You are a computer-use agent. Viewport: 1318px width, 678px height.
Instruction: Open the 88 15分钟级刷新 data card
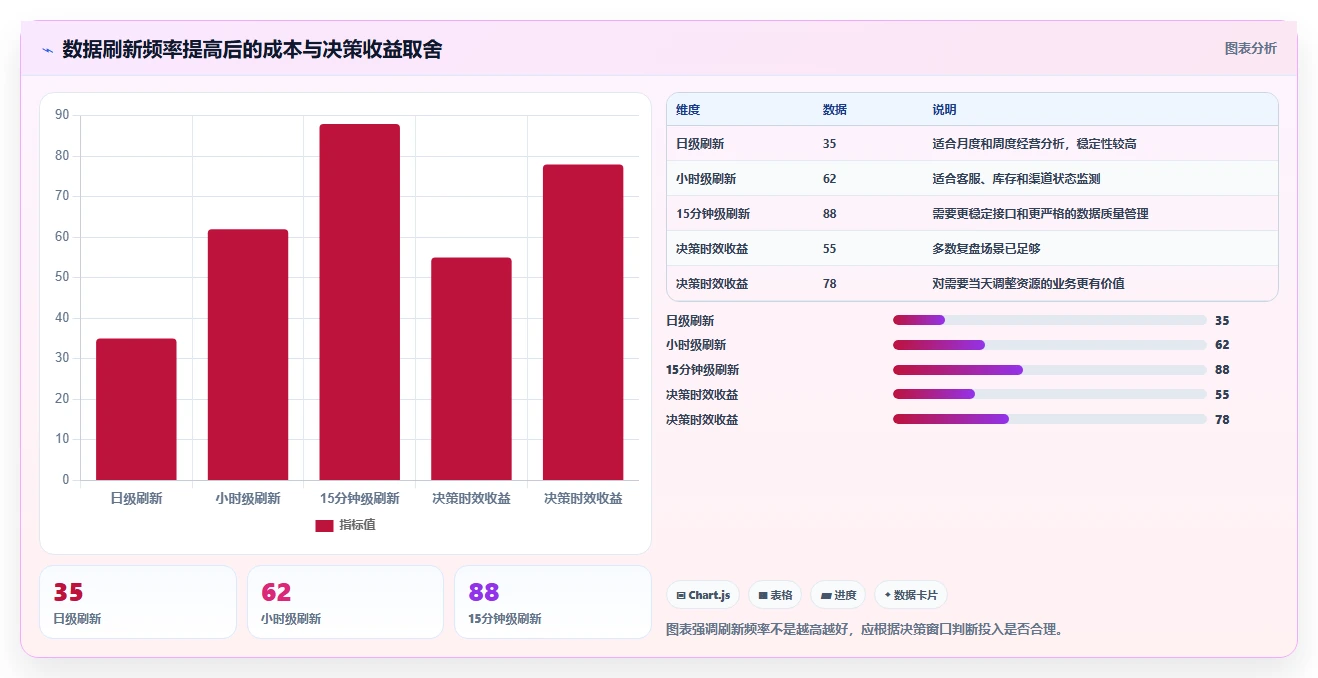coord(552,602)
